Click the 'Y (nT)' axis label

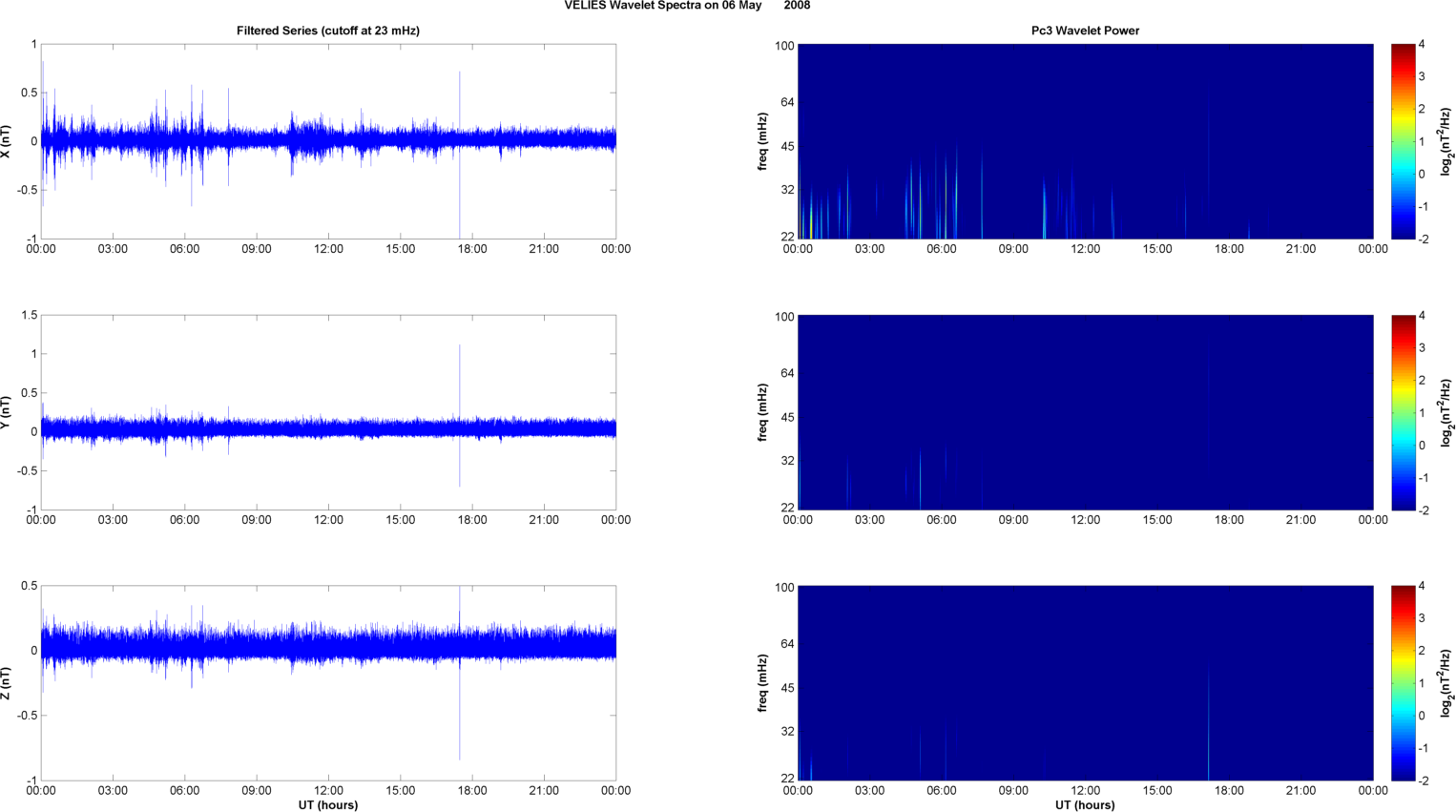[7, 412]
